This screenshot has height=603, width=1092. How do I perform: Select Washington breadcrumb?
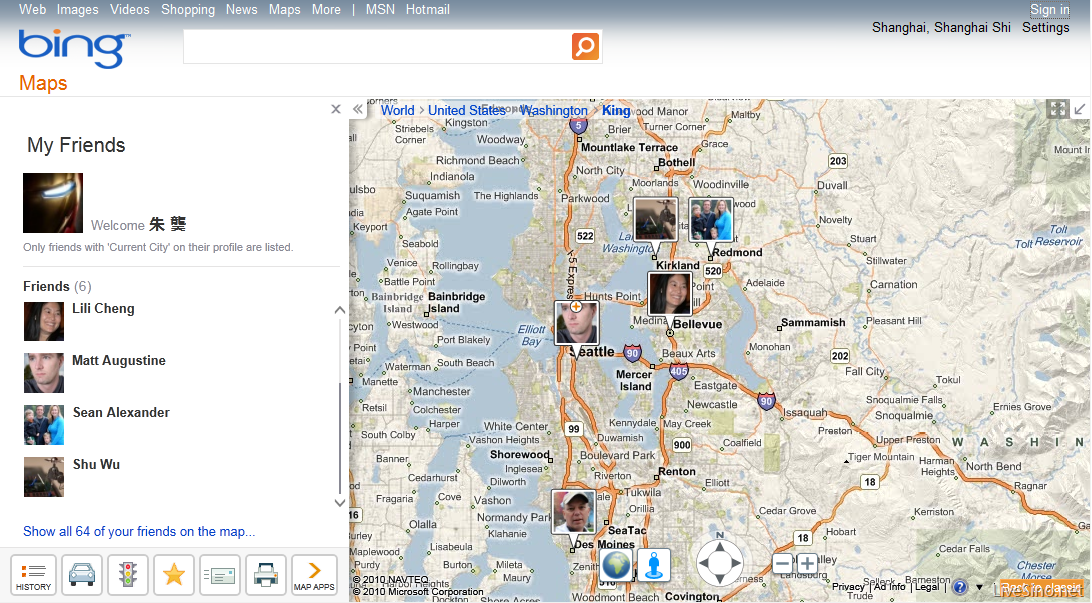pos(555,111)
